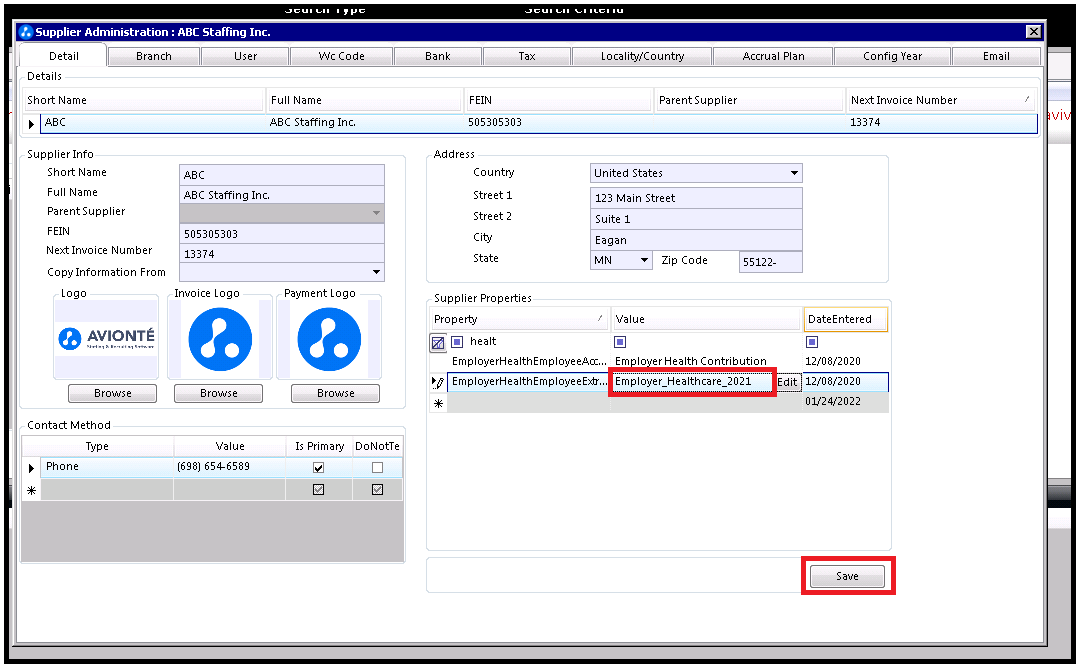Viewport: 1081px width, 671px height.
Task: Sort Supplier Properties by the Property header
Action: click(x=518, y=319)
